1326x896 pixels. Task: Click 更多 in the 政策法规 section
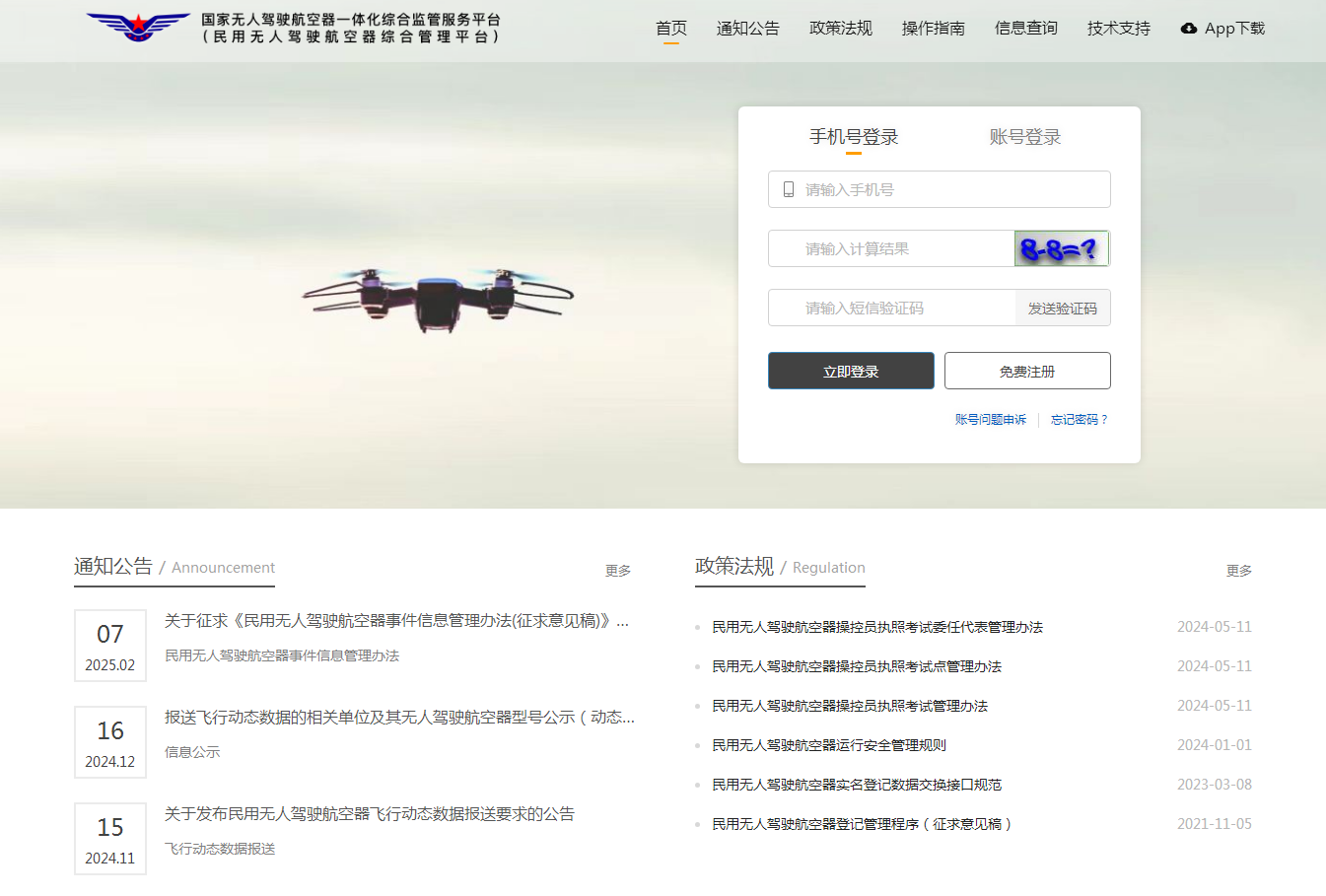click(1239, 571)
